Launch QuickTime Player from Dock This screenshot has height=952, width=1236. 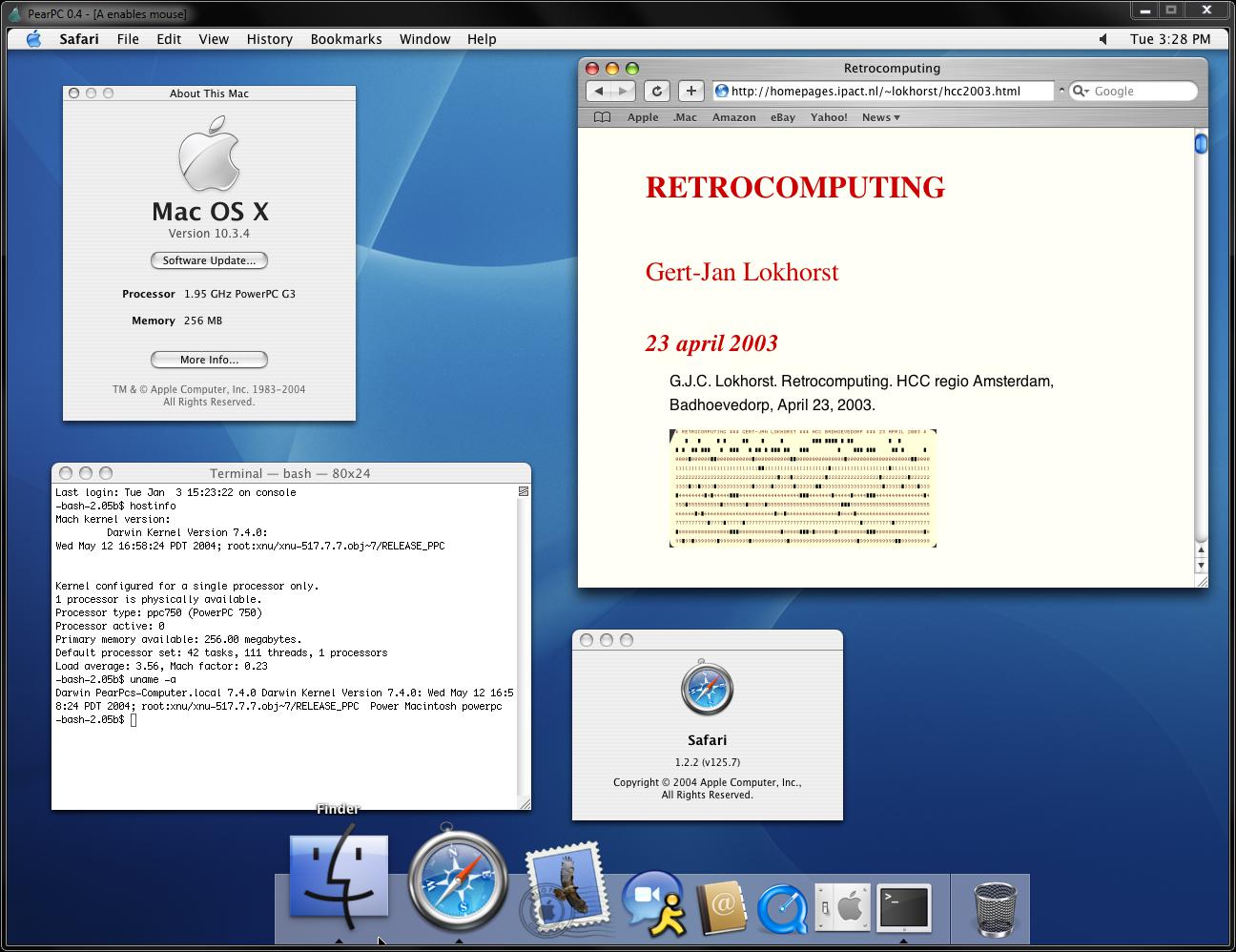click(x=782, y=908)
